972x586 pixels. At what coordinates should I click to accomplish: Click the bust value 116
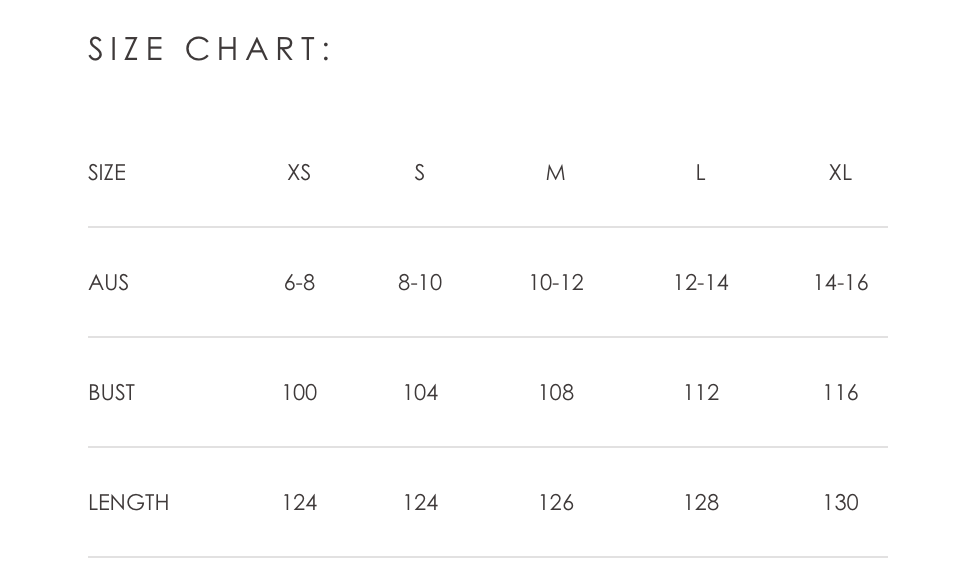point(841,393)
